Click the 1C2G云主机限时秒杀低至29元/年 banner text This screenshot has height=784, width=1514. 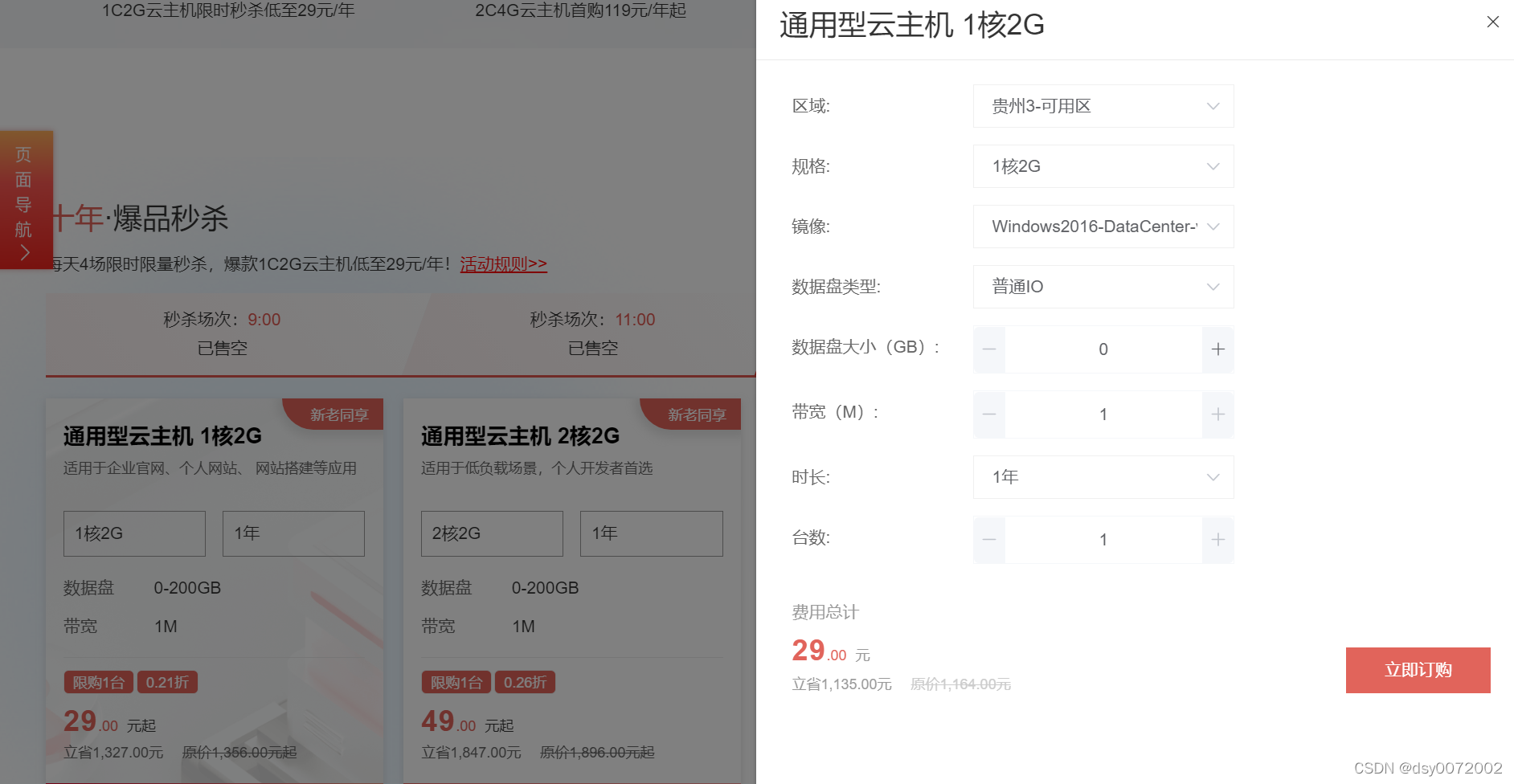[228, 10]
